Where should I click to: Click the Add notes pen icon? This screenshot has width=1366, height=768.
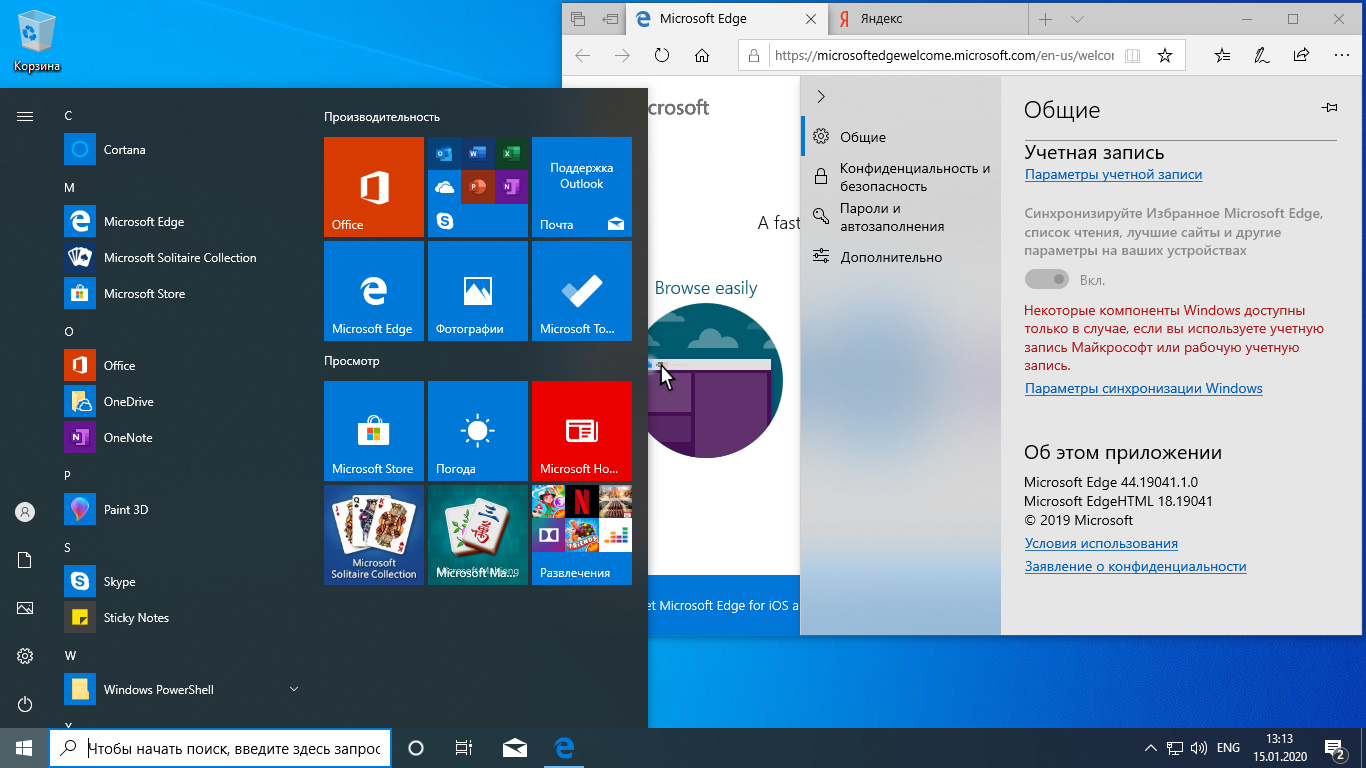(x=1262, y=55)
